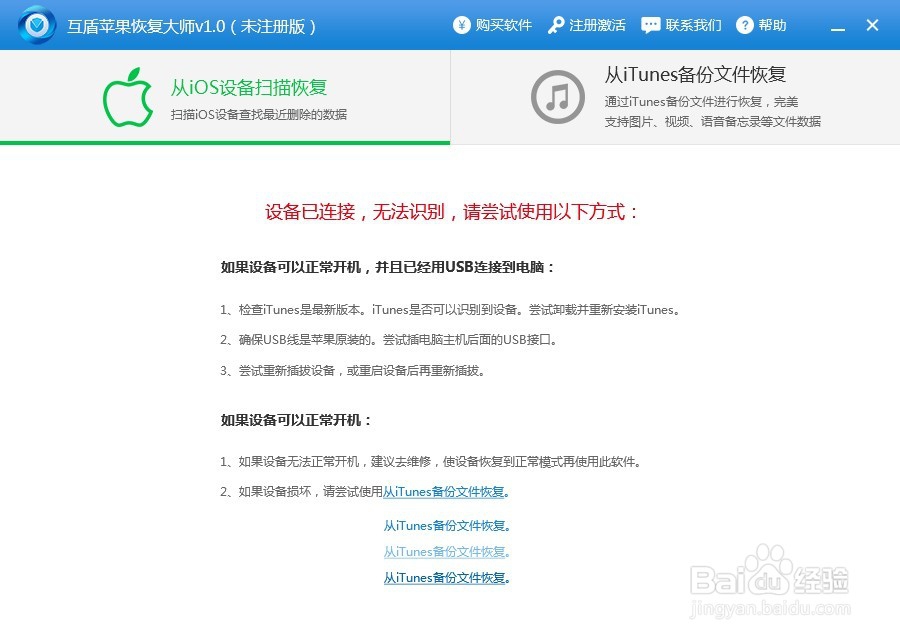Close the recovery app window

tap(872, 25)
